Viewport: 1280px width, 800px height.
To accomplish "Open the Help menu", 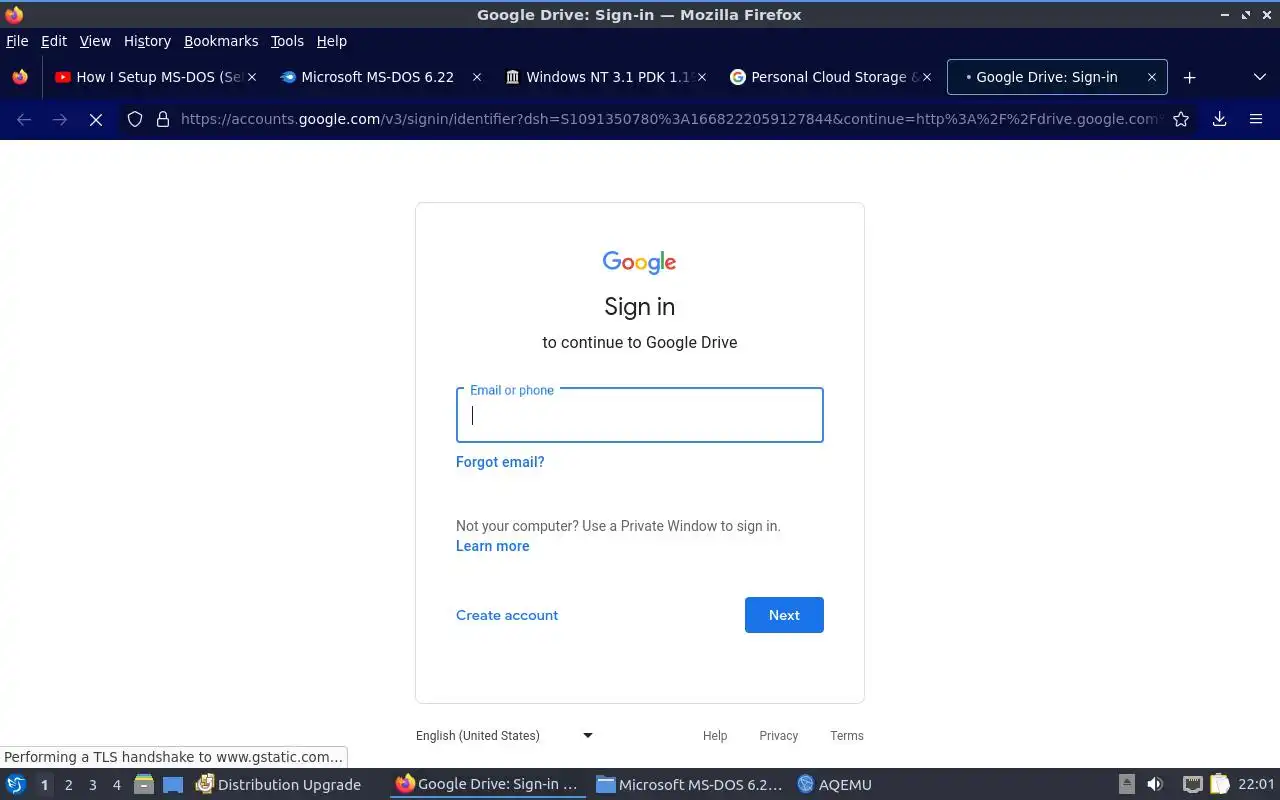I will [x=332, y=41].
